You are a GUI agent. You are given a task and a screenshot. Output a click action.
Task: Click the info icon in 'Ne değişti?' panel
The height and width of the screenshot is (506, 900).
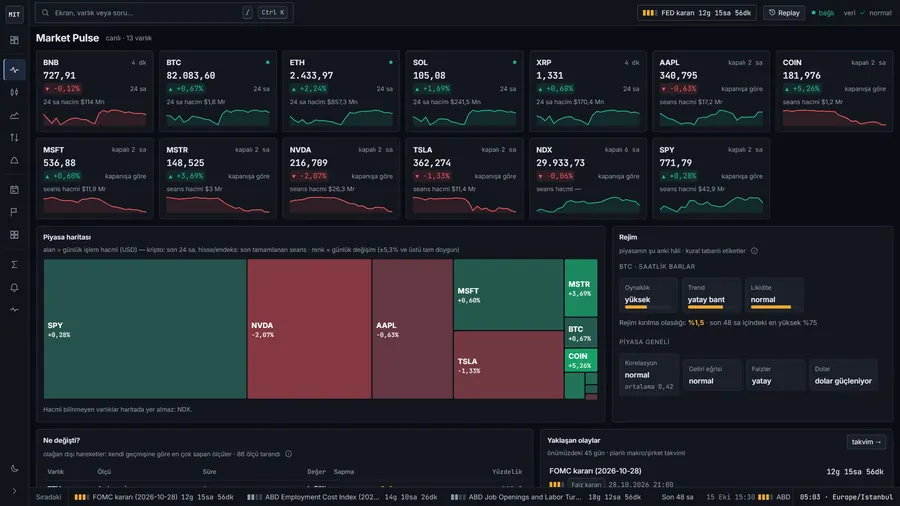coord(289,454)
